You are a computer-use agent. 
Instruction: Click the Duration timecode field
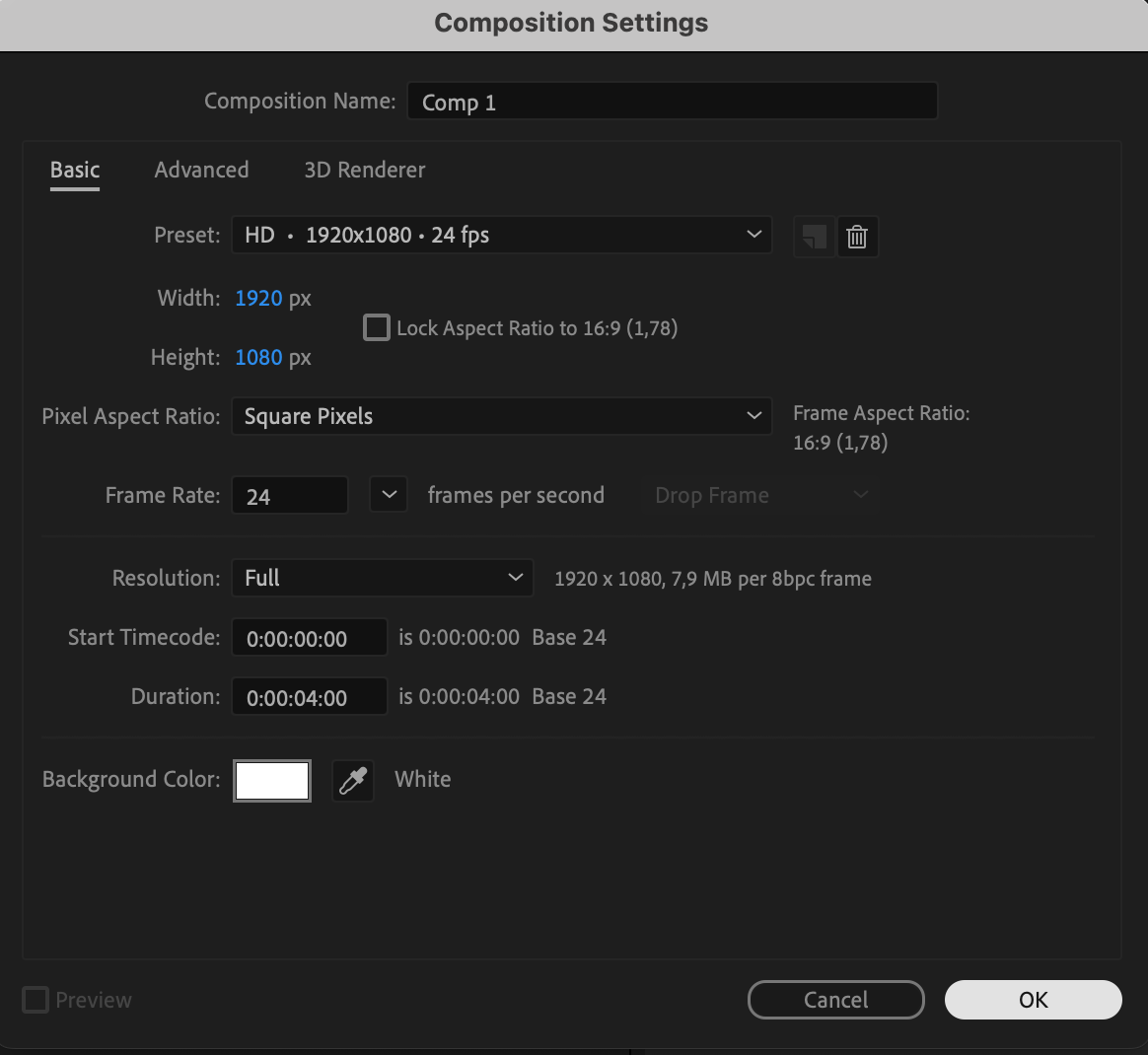pyautogui.click(x=309, y=697)
